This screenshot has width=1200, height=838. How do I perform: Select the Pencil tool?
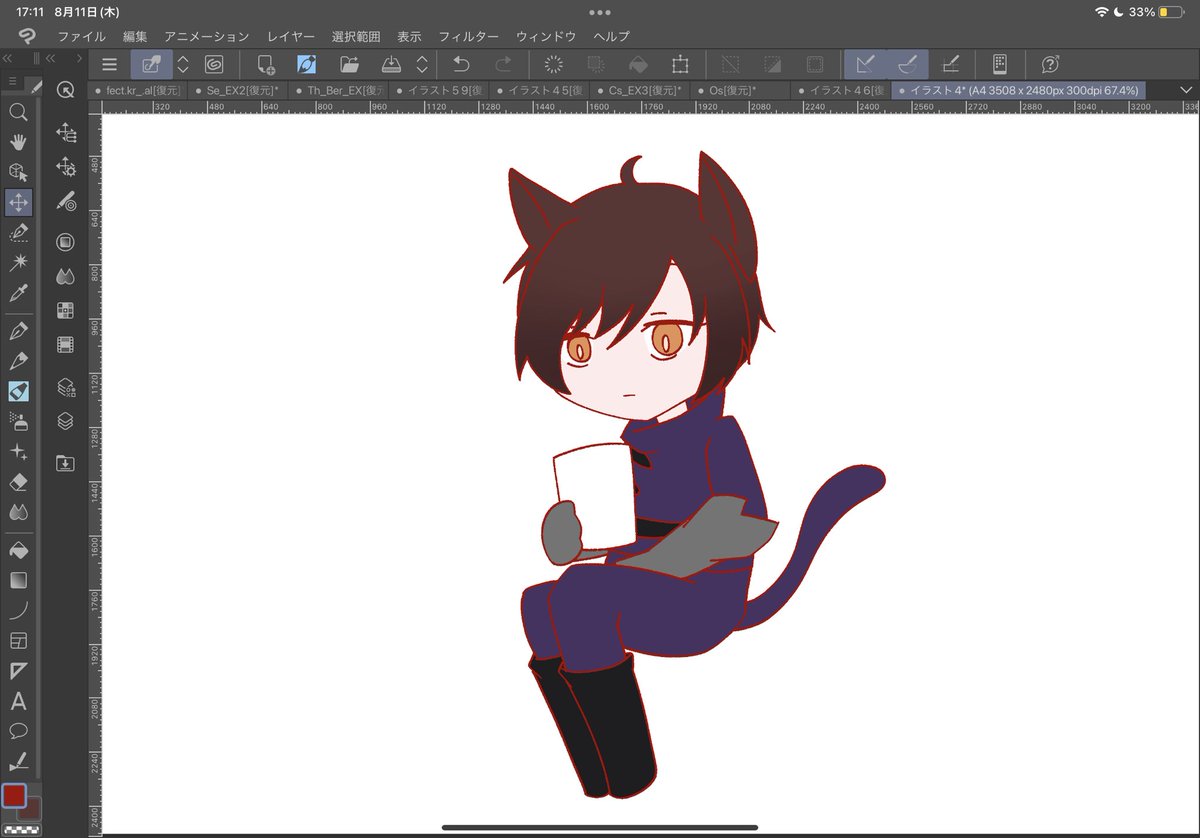point(18,360)
